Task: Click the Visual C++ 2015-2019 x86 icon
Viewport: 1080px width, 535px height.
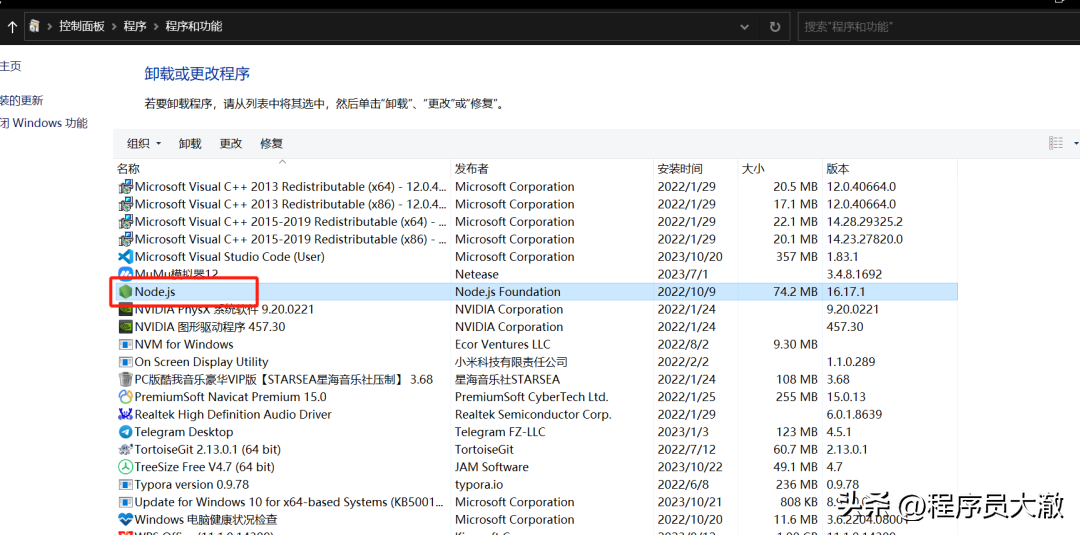Action: [125, 240]
